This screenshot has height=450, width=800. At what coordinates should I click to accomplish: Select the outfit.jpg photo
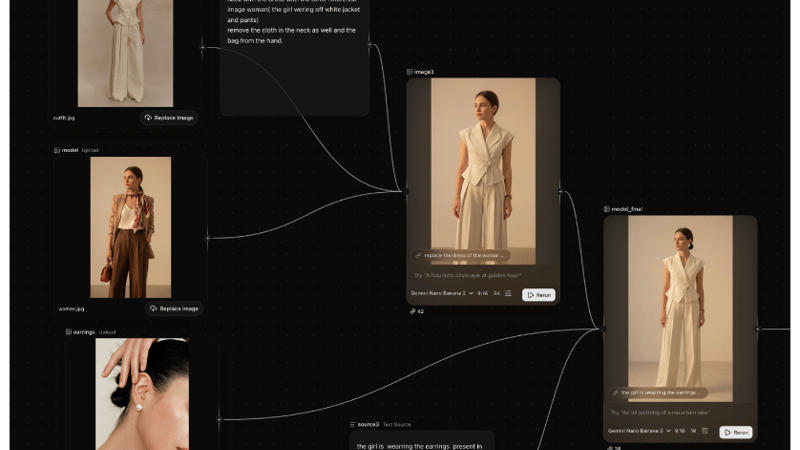[x=125, y=53]
